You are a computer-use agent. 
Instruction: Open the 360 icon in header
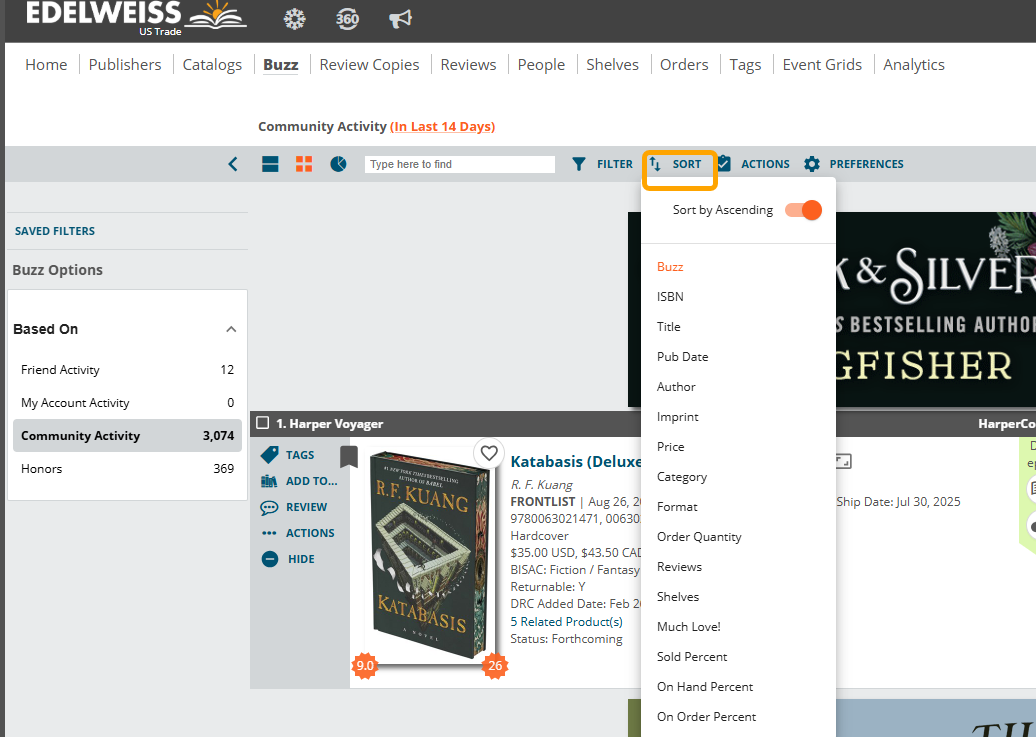click(x=347, y=19)
